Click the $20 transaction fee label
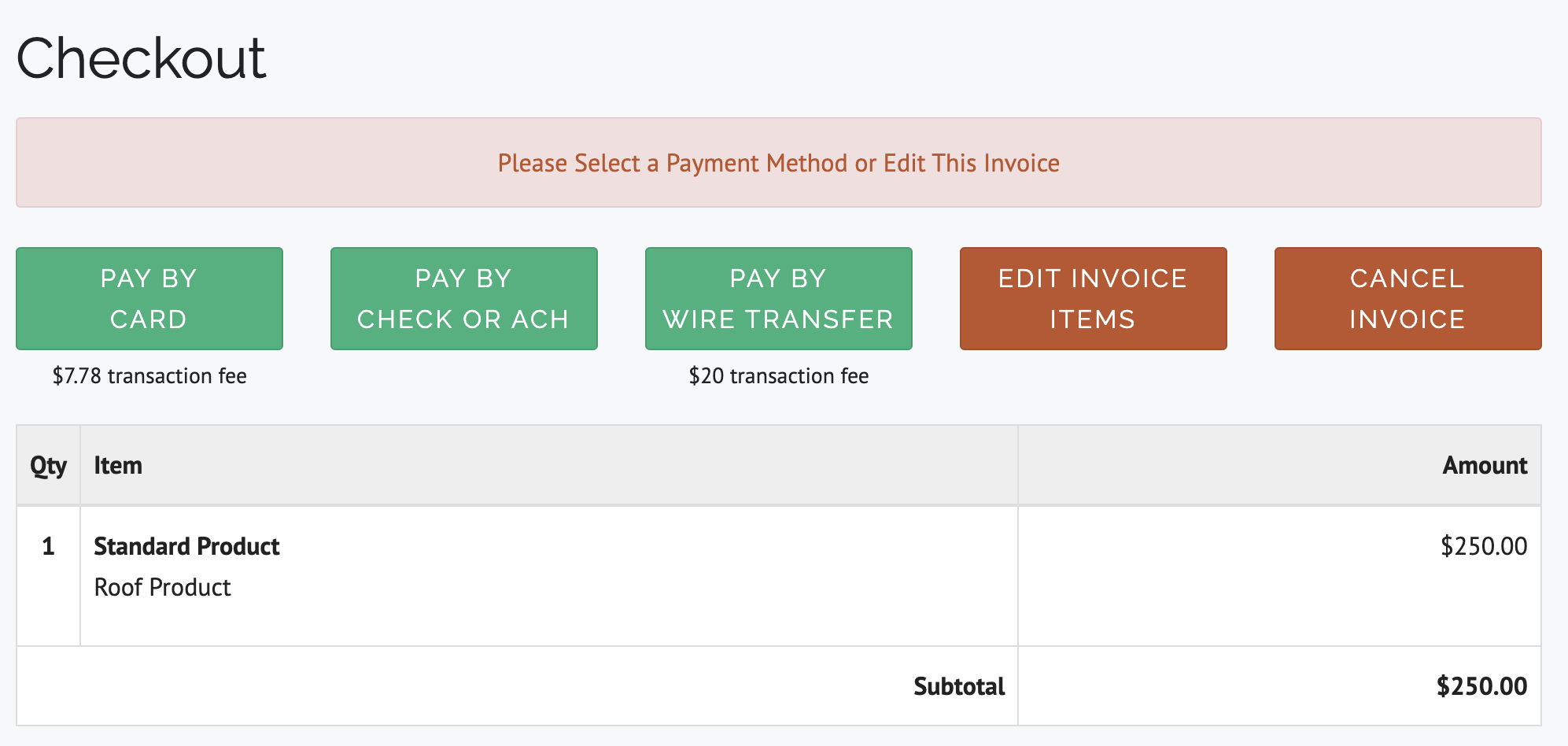Viewport: 1568px width, 746px height. (778, 376)
